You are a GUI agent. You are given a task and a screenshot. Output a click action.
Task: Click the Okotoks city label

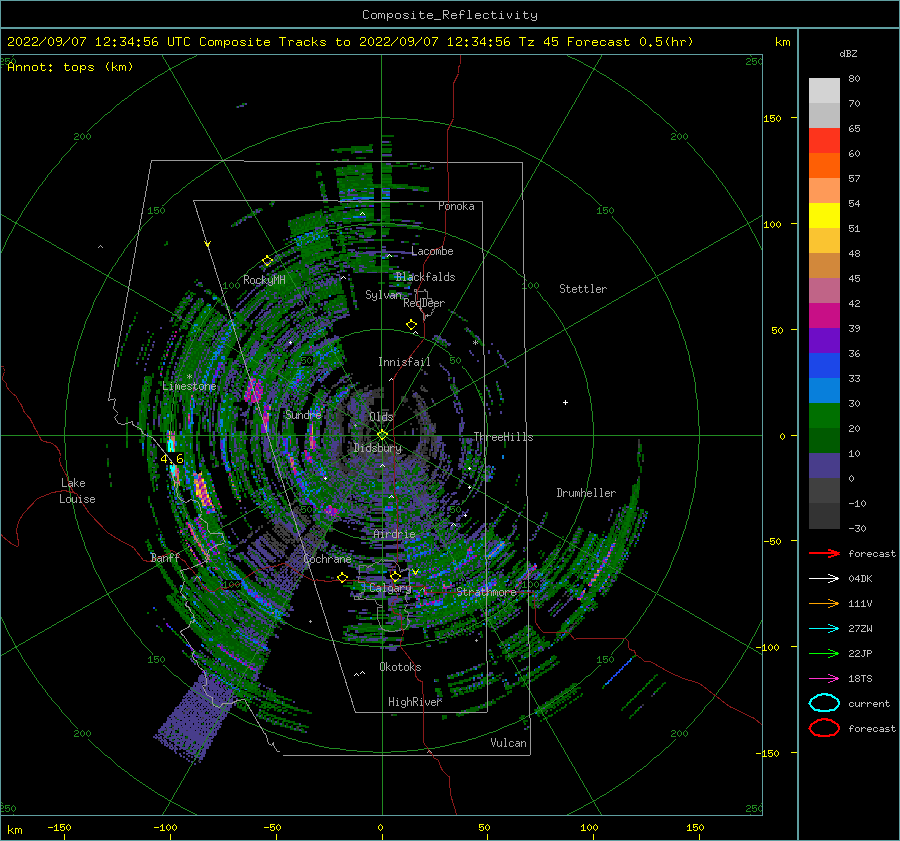(x=400, y=667)
